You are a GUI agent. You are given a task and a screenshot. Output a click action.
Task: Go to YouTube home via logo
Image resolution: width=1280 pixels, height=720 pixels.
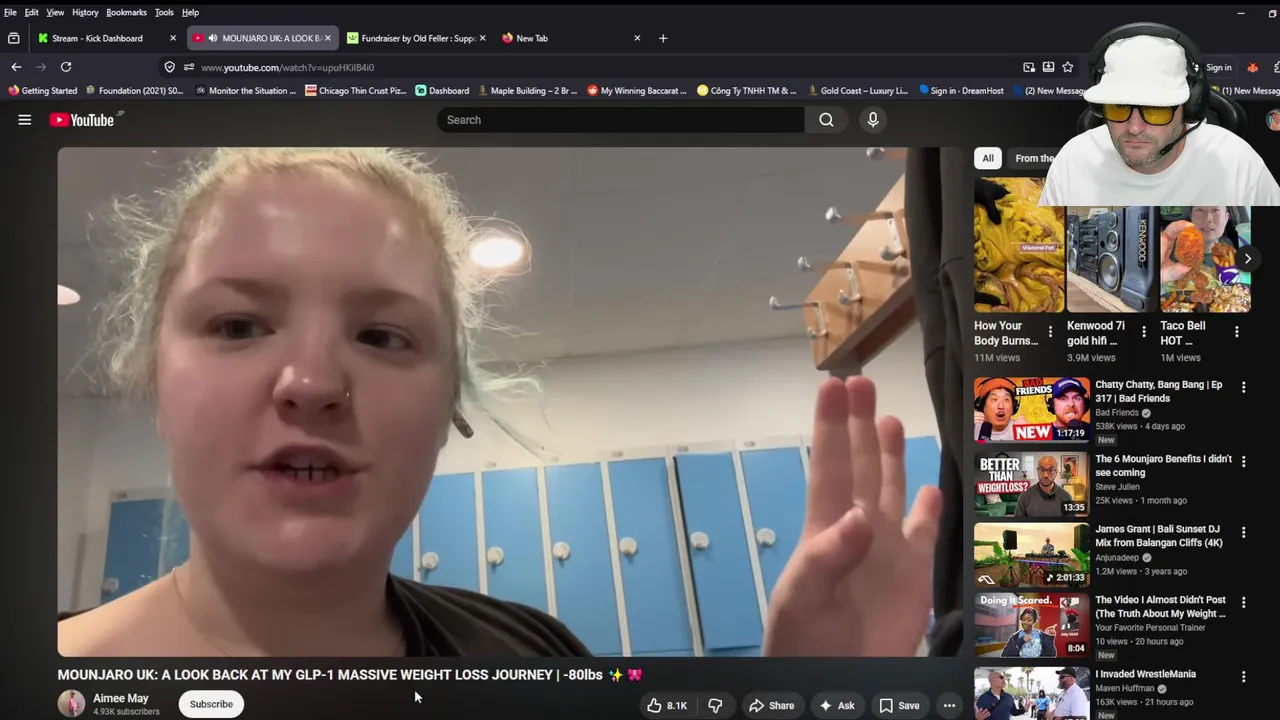tap(82, 120)
